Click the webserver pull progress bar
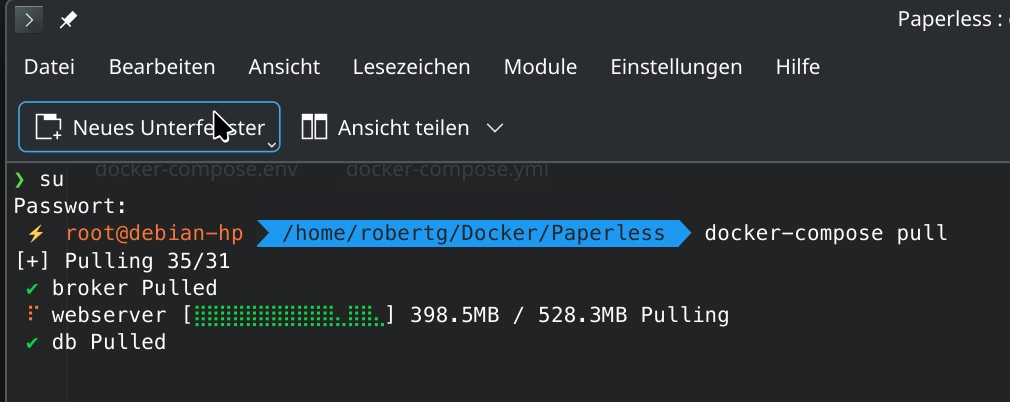1010x402 pixels. click(289, 316)
